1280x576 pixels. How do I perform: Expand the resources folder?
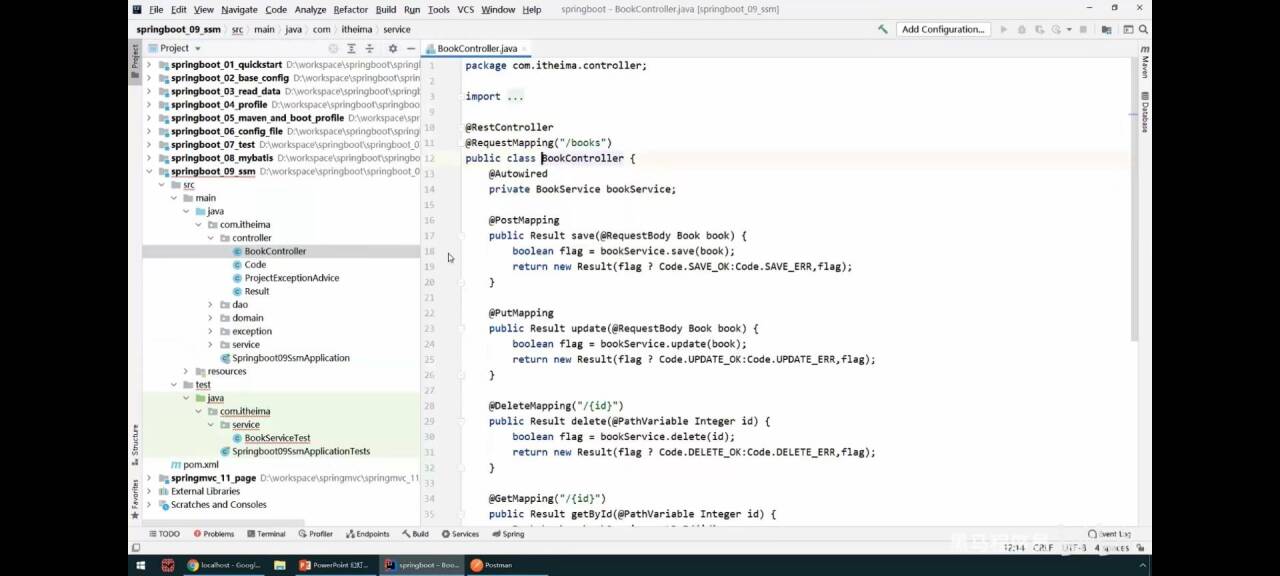(x=186, y=371)
